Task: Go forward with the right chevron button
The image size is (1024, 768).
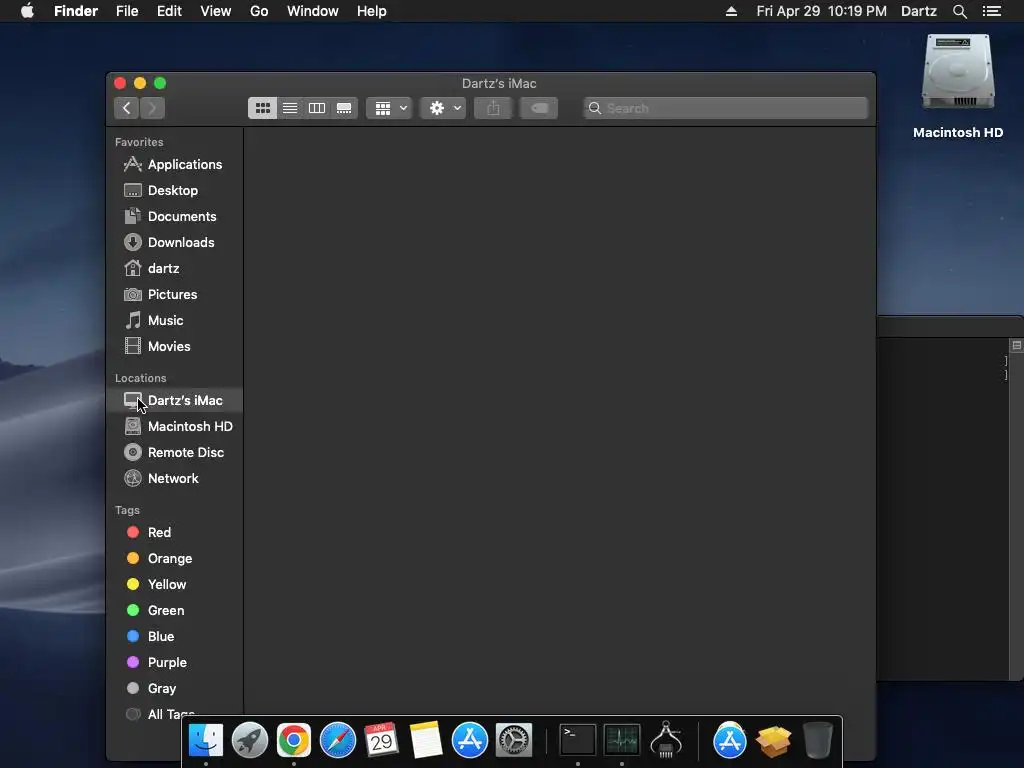Action: [152, 108]
